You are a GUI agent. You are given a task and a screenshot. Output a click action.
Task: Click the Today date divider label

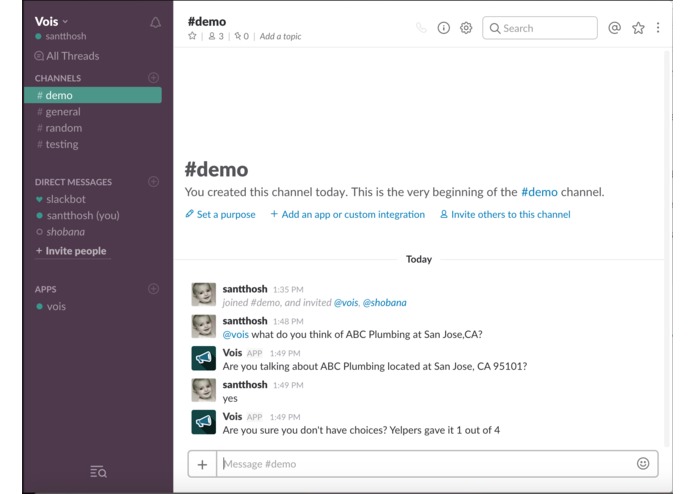(419, 259)
